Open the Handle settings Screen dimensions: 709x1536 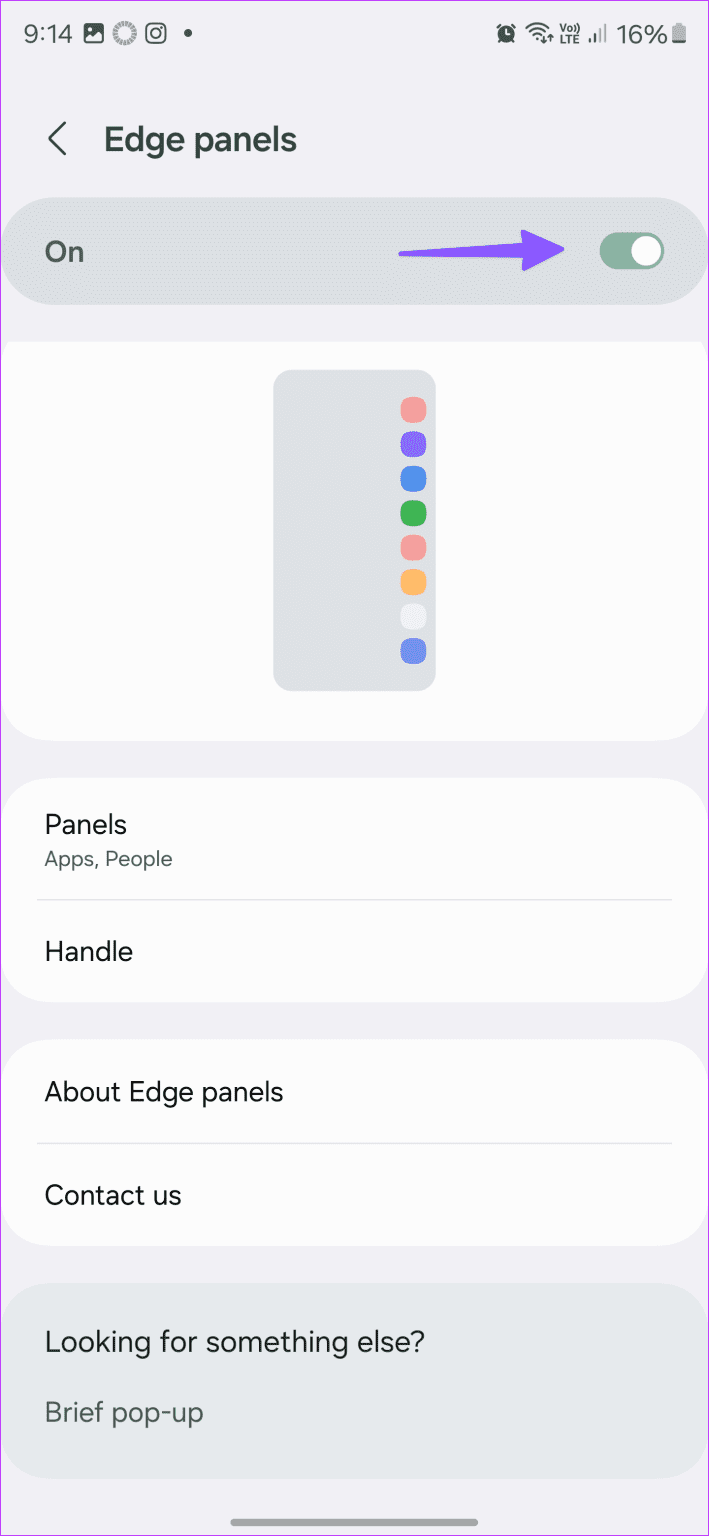[354, 951]
